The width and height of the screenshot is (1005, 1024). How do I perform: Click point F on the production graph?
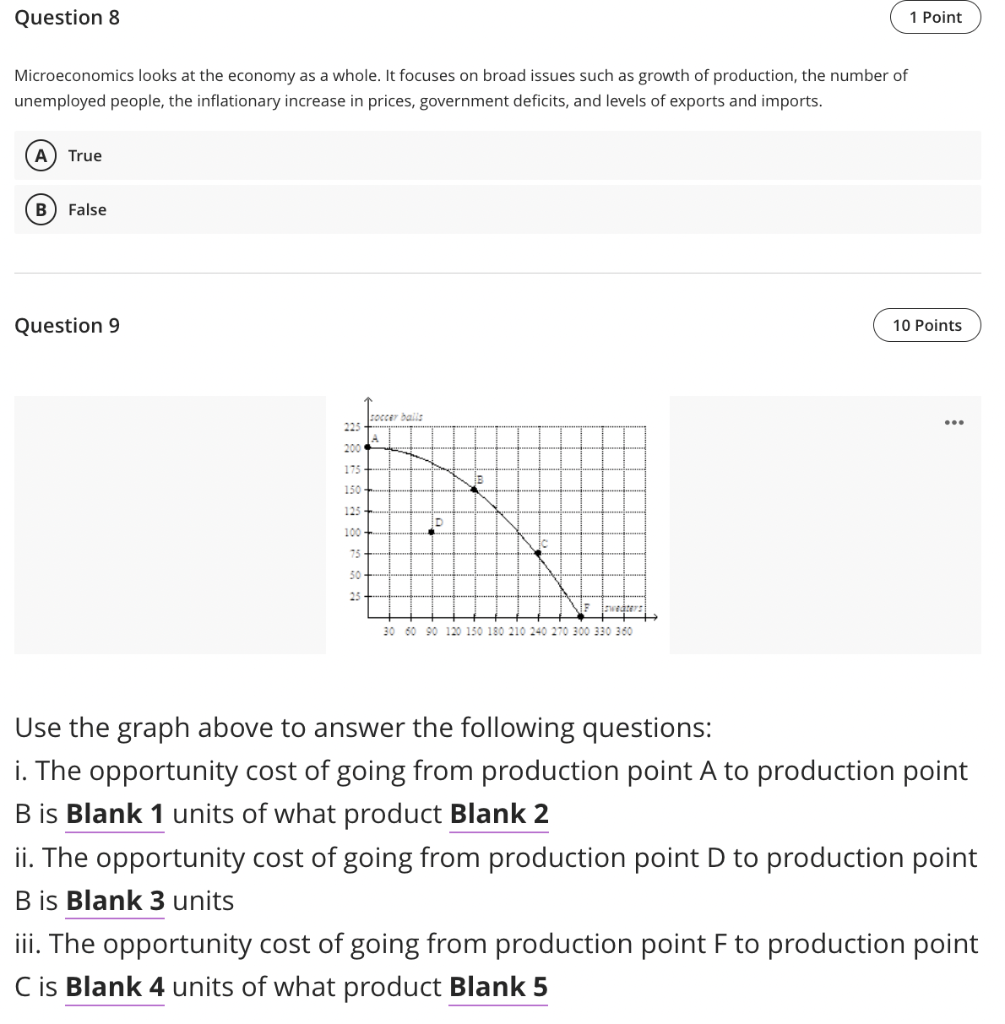tap(580, 616)
